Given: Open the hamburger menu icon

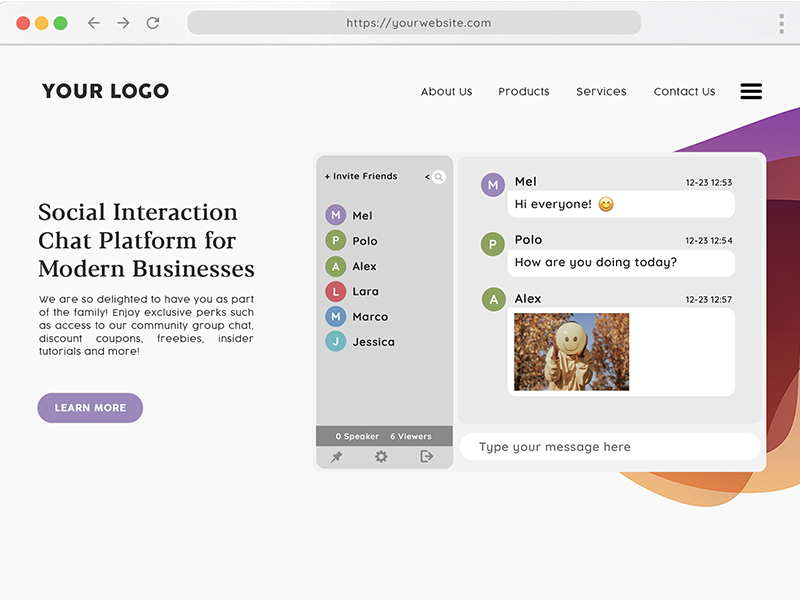Looking at the screenshot, I should coord(751,91).
